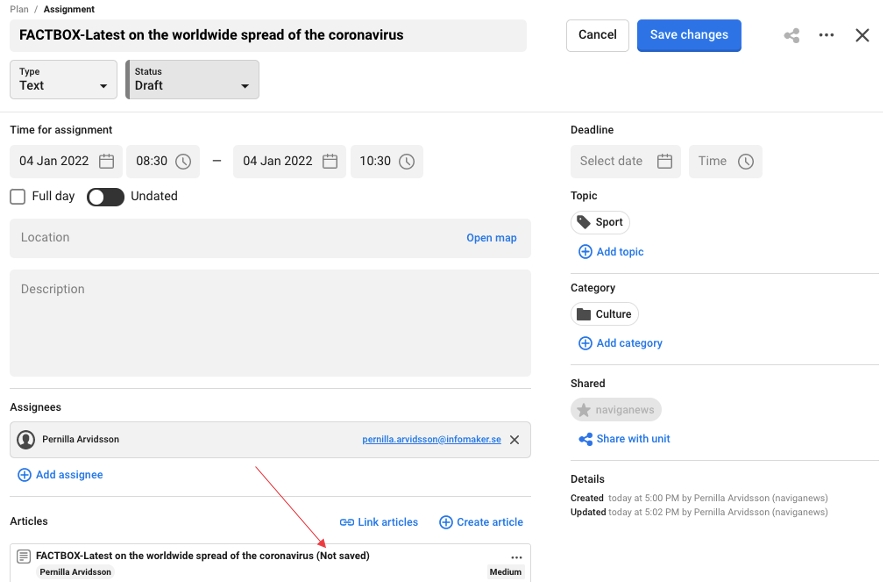
Task: Open the three-dot more options menu in header
Action: (x=826, y=35)
